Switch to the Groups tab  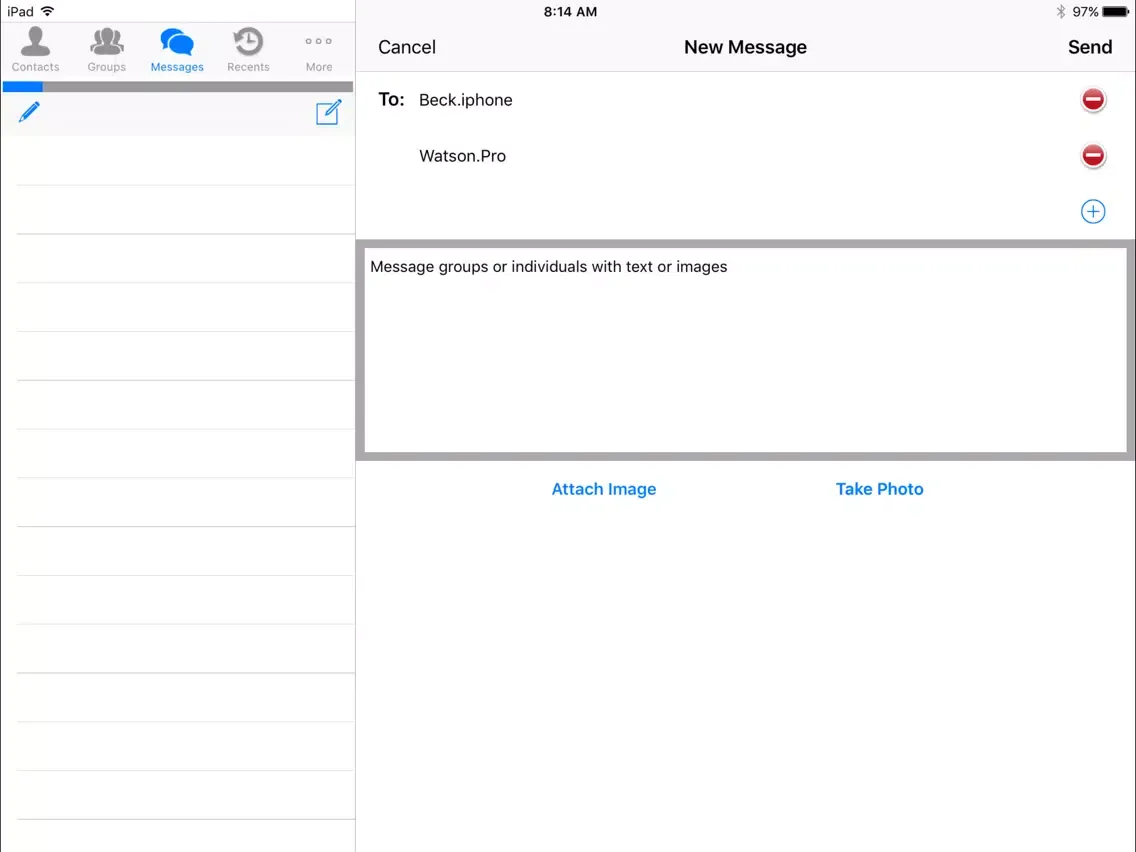click(106, 49)
